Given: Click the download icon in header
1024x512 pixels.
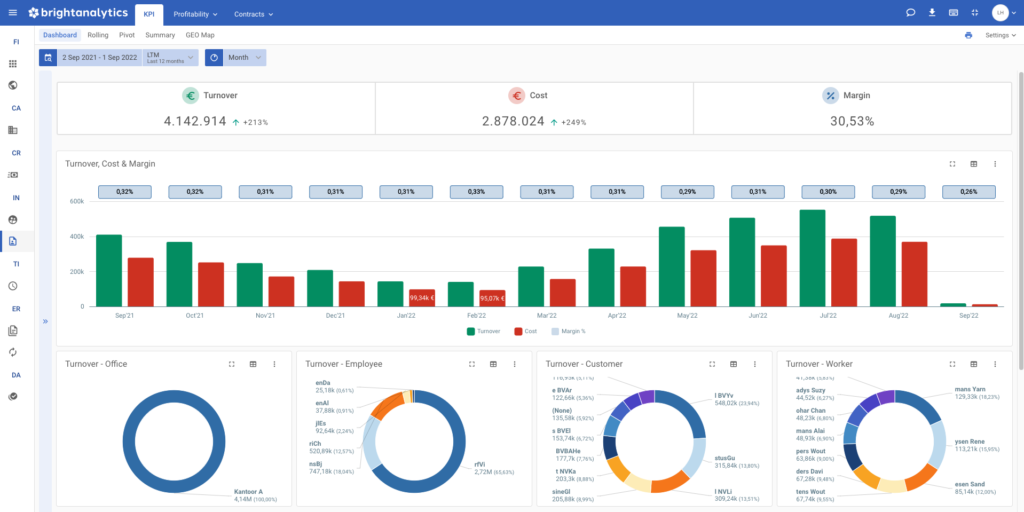Looking at the screenshot, I should coord(932,12).
